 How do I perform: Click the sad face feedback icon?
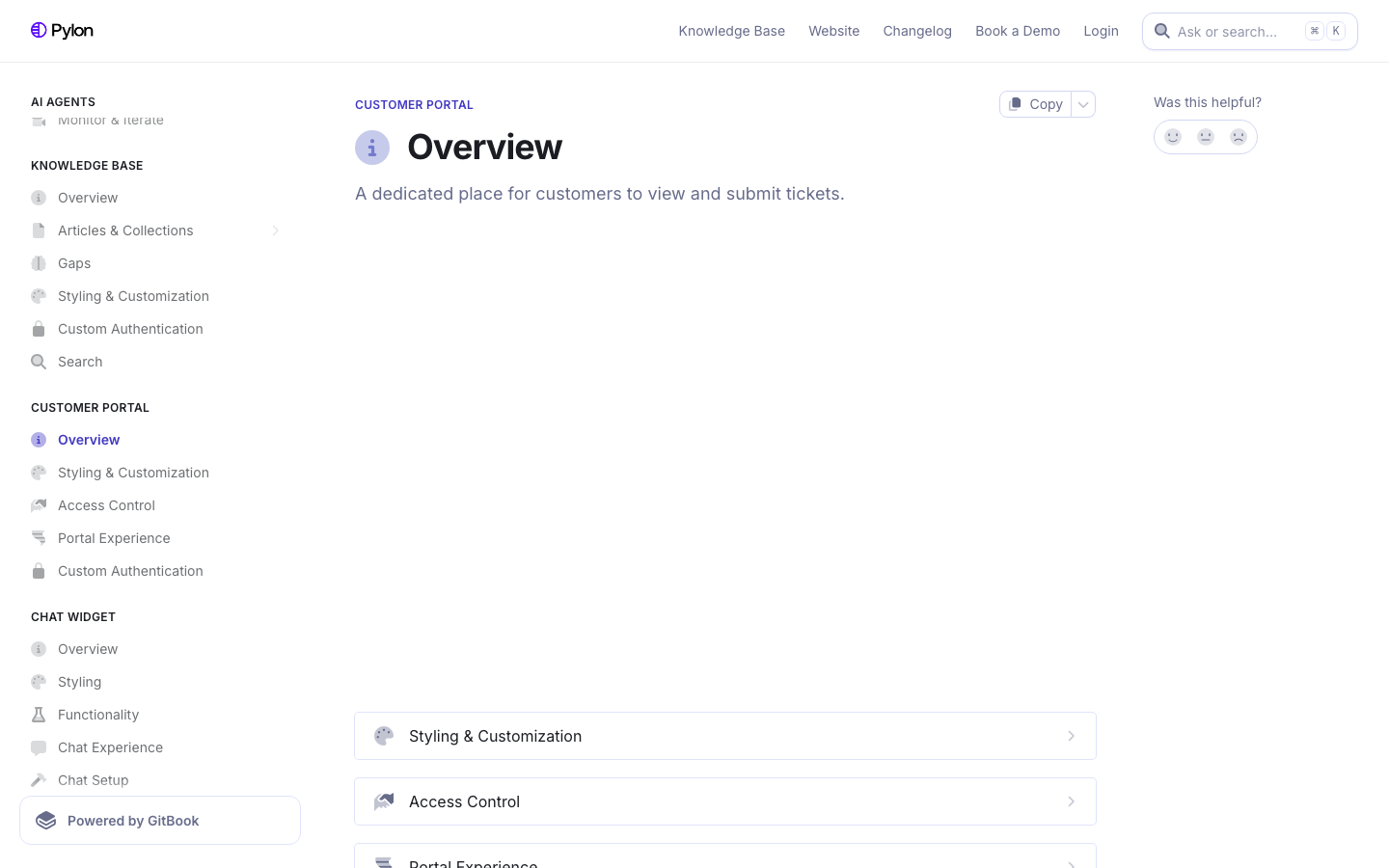[1239, 137]
